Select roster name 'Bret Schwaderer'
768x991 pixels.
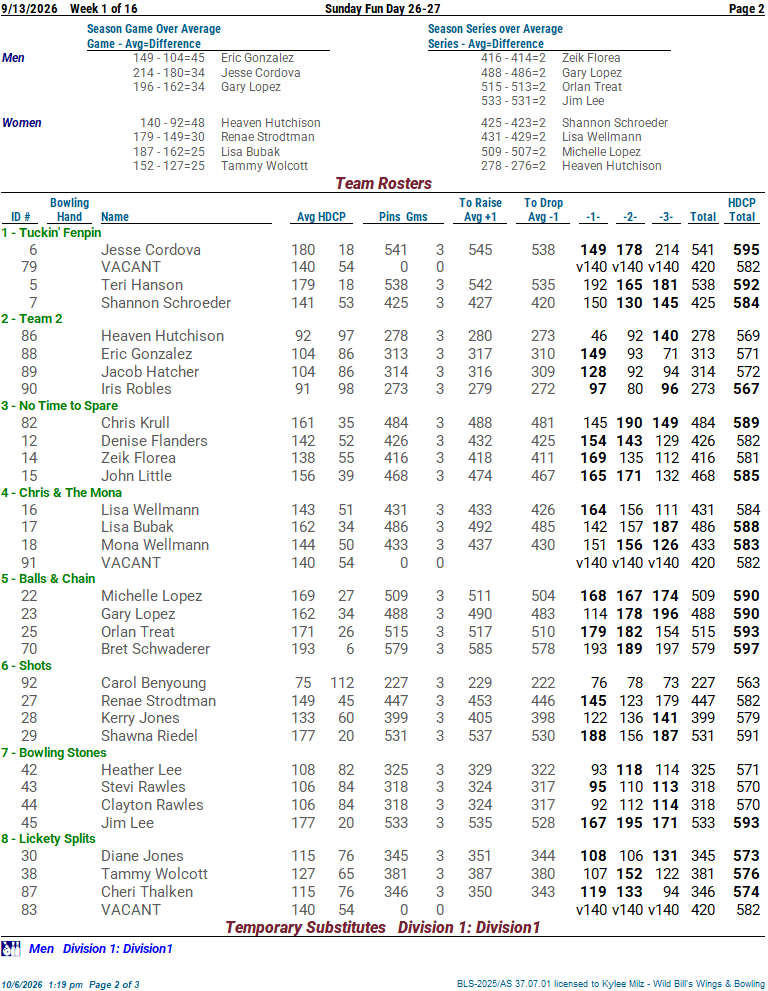tap(155, 648)
